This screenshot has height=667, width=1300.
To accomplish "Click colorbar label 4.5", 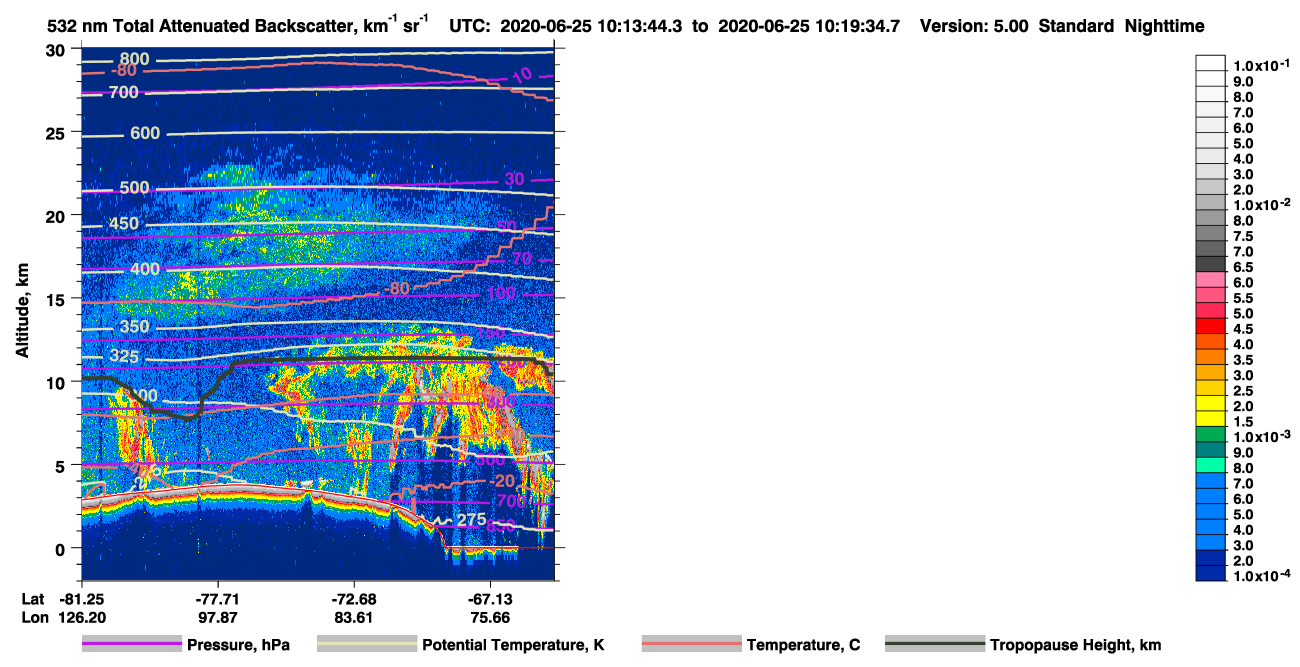I will [1245, 329].
